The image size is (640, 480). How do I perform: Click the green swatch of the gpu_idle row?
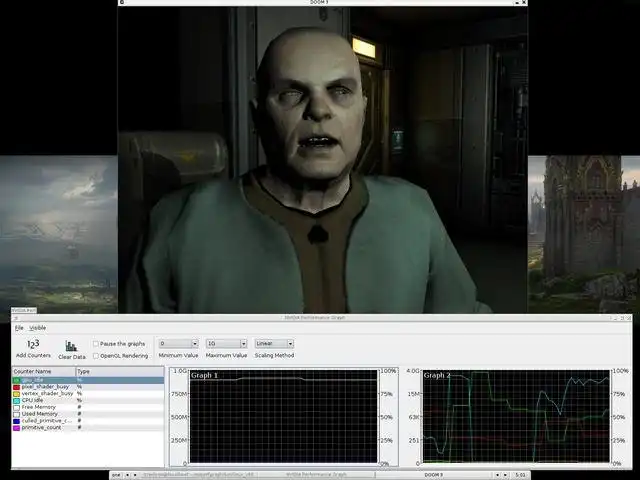(16, 380)
